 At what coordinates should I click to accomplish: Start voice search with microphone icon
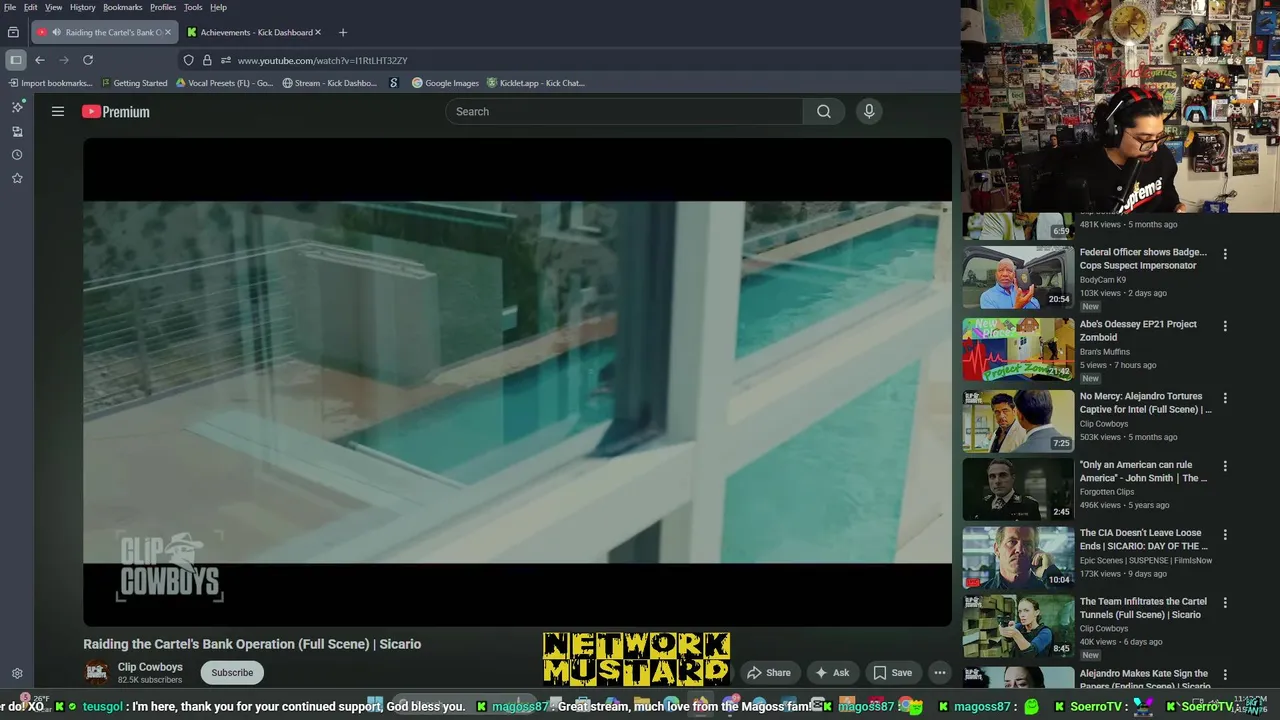pos(869,112)
